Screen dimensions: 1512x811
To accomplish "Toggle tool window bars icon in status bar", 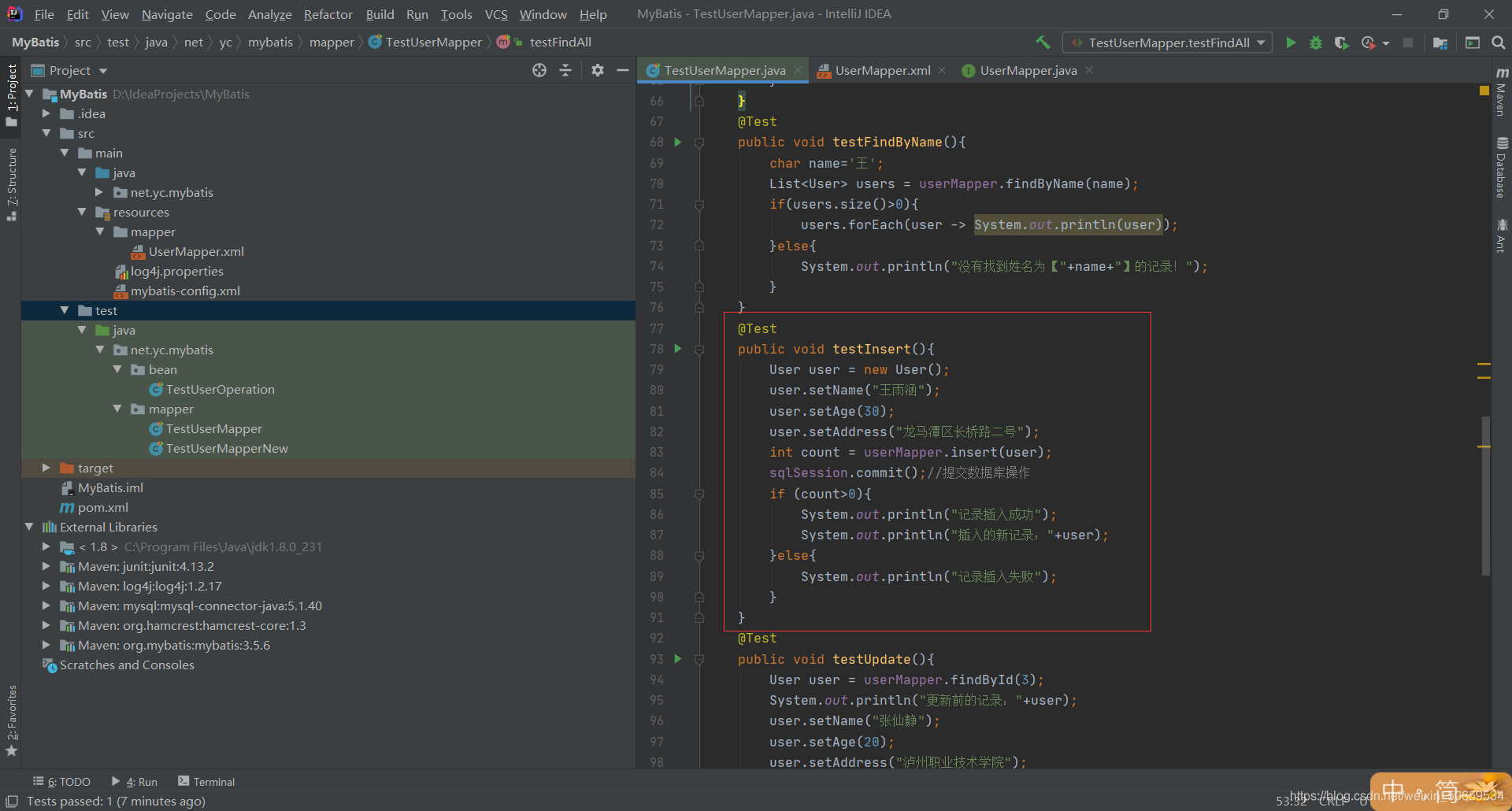I will pos(12,801).
